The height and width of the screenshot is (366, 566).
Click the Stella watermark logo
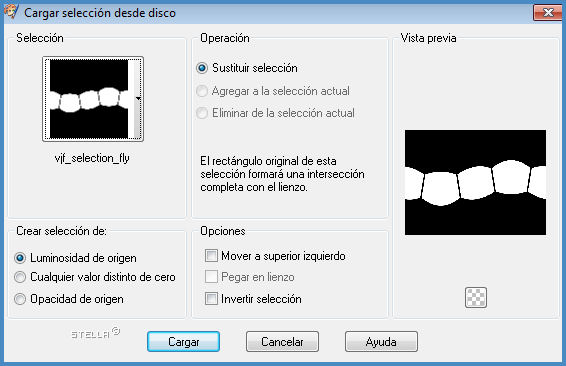tap(95, 334)
